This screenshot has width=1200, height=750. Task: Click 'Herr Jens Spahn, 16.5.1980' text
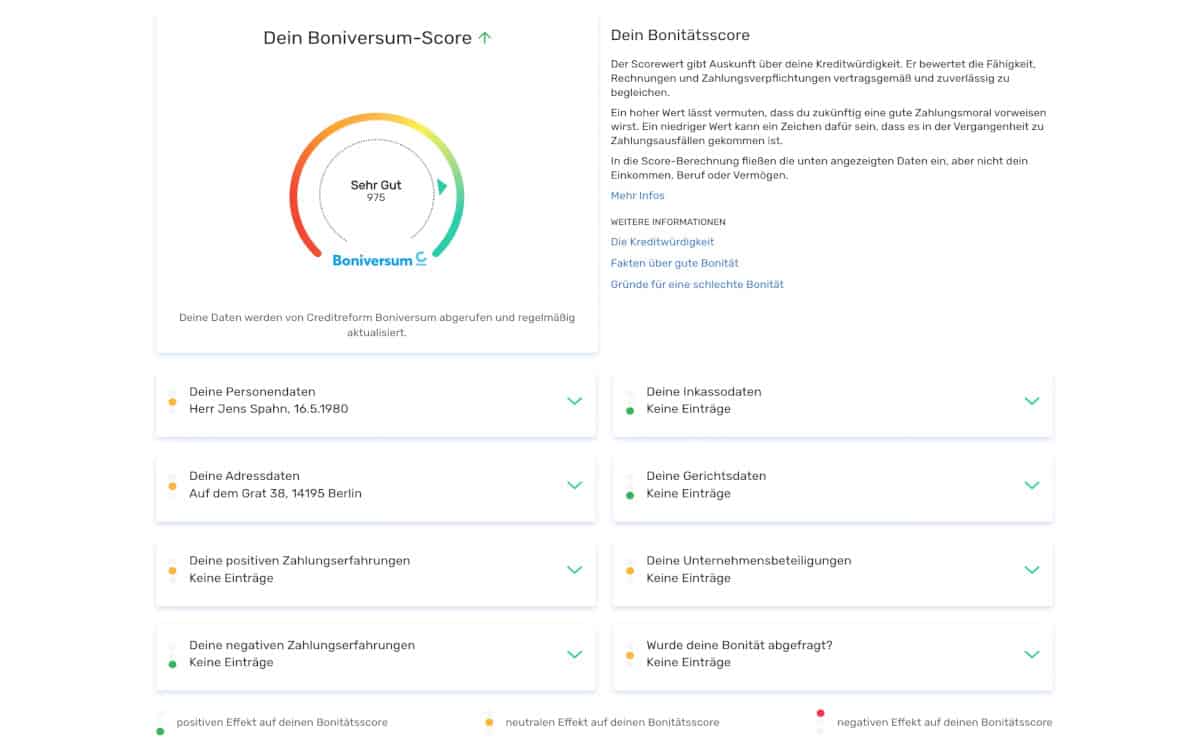click(269, 409)
